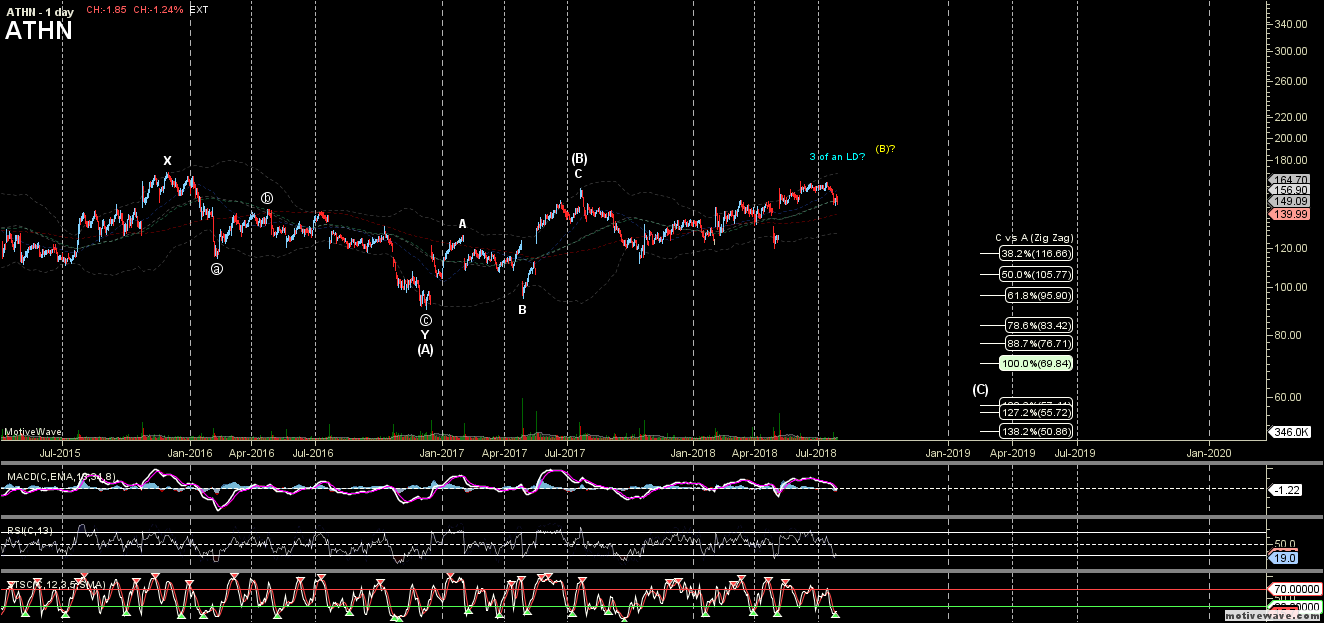The image size is (1324, 623).
Task: Open the STSC(C,12,3,5,SMA) study label
Action: [57, 583]
